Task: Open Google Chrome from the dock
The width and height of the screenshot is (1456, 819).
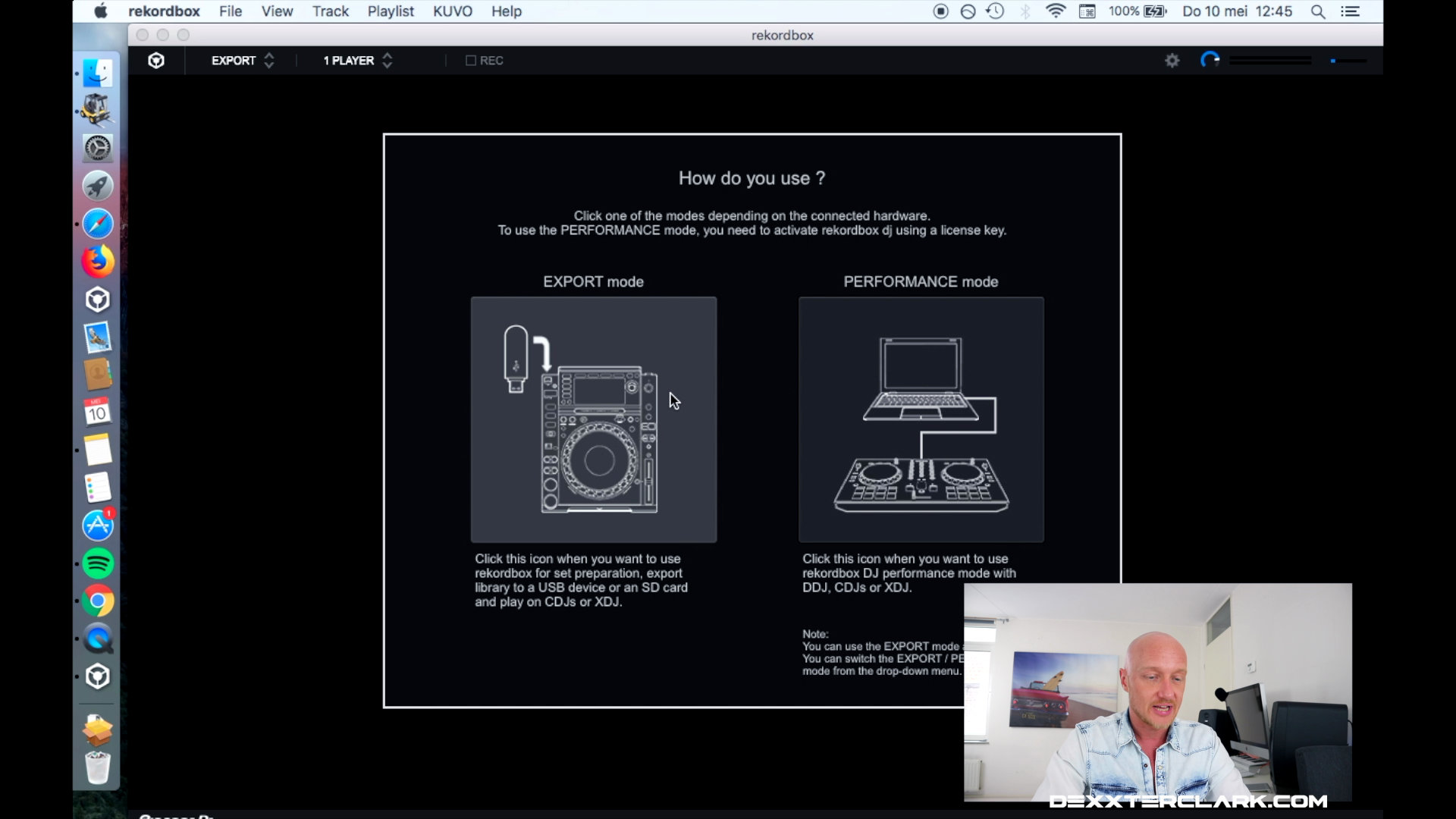Action: coord(98,601)
